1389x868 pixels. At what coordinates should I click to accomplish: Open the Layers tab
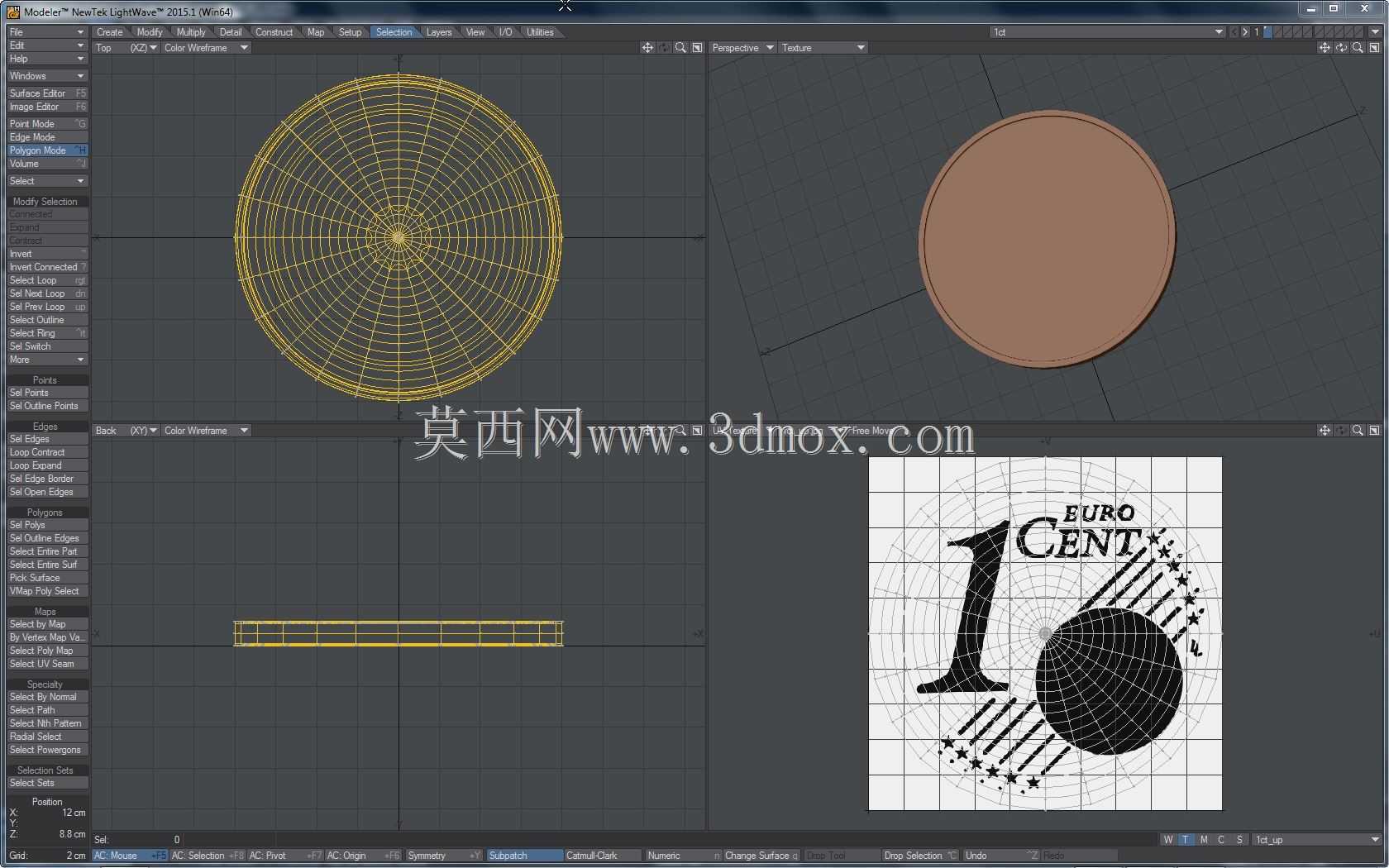point(439,32)
